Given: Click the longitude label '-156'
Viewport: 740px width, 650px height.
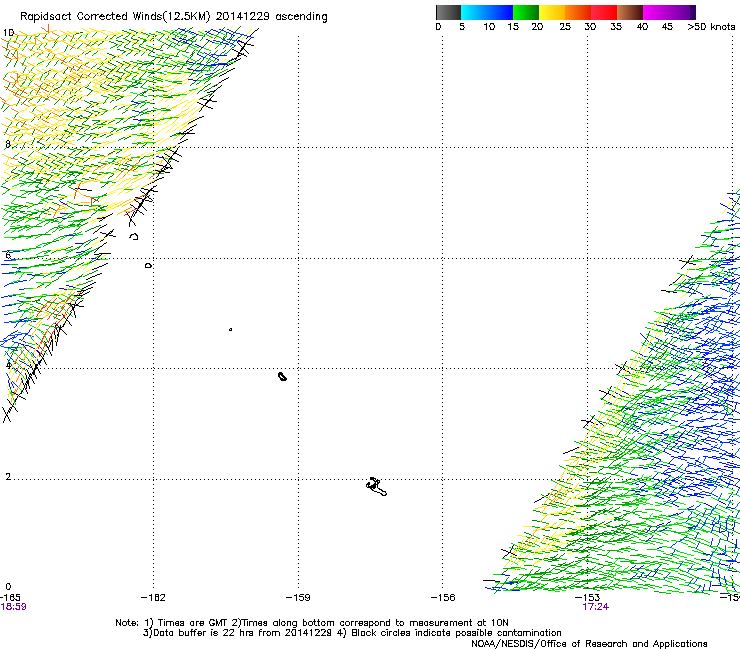Looking at the screenshot, I should [443, 598].
